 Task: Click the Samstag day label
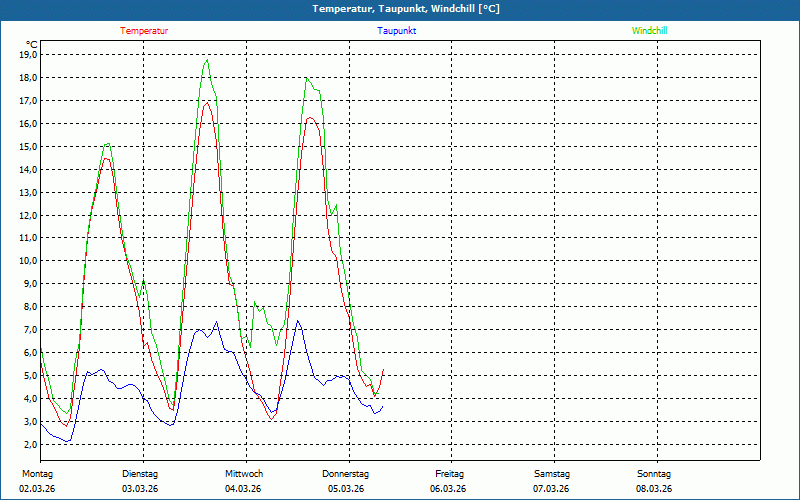551,474
